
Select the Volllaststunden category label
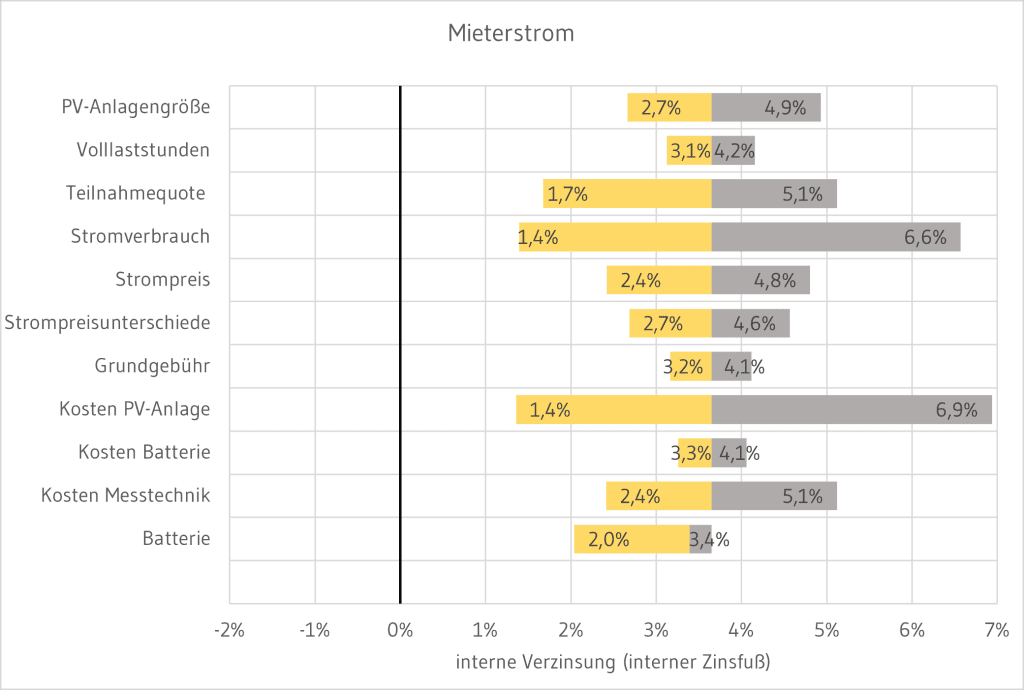(143, 150)
